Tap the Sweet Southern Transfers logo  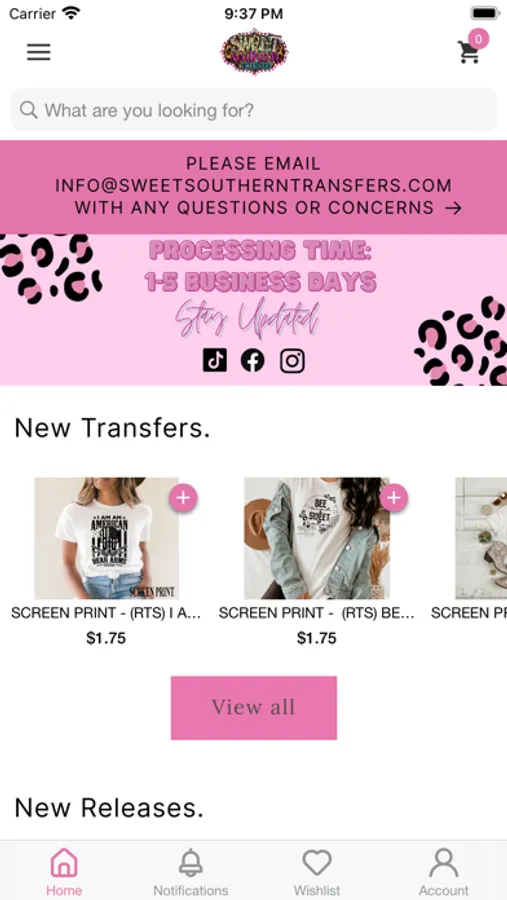[x=254, y=52]
